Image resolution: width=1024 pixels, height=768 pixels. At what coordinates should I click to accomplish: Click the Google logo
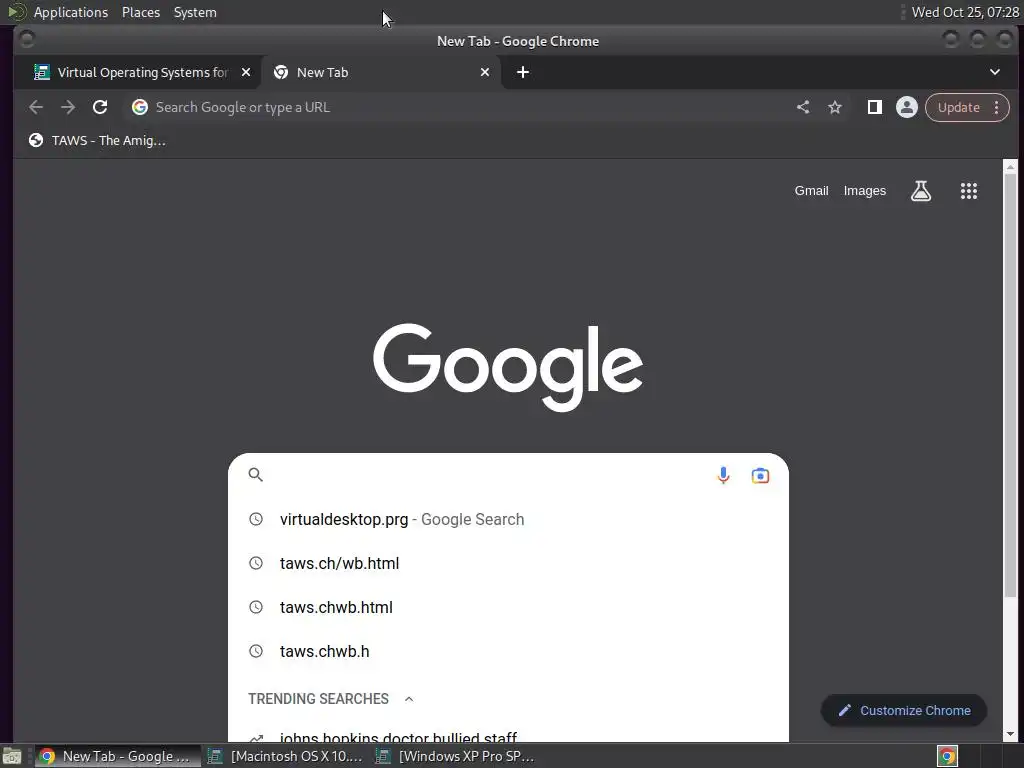pos(508,367)
